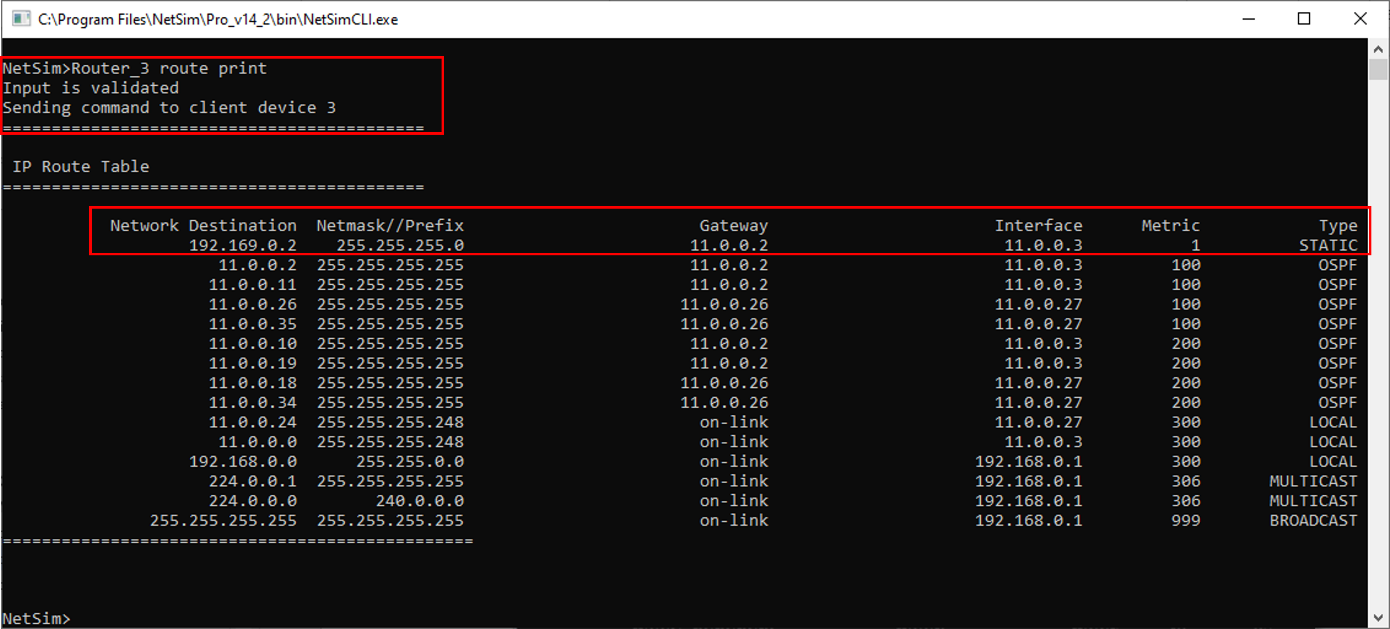Click the 'Gateway' column header
The image size is (1390, 629).
[x=733, y=226]
